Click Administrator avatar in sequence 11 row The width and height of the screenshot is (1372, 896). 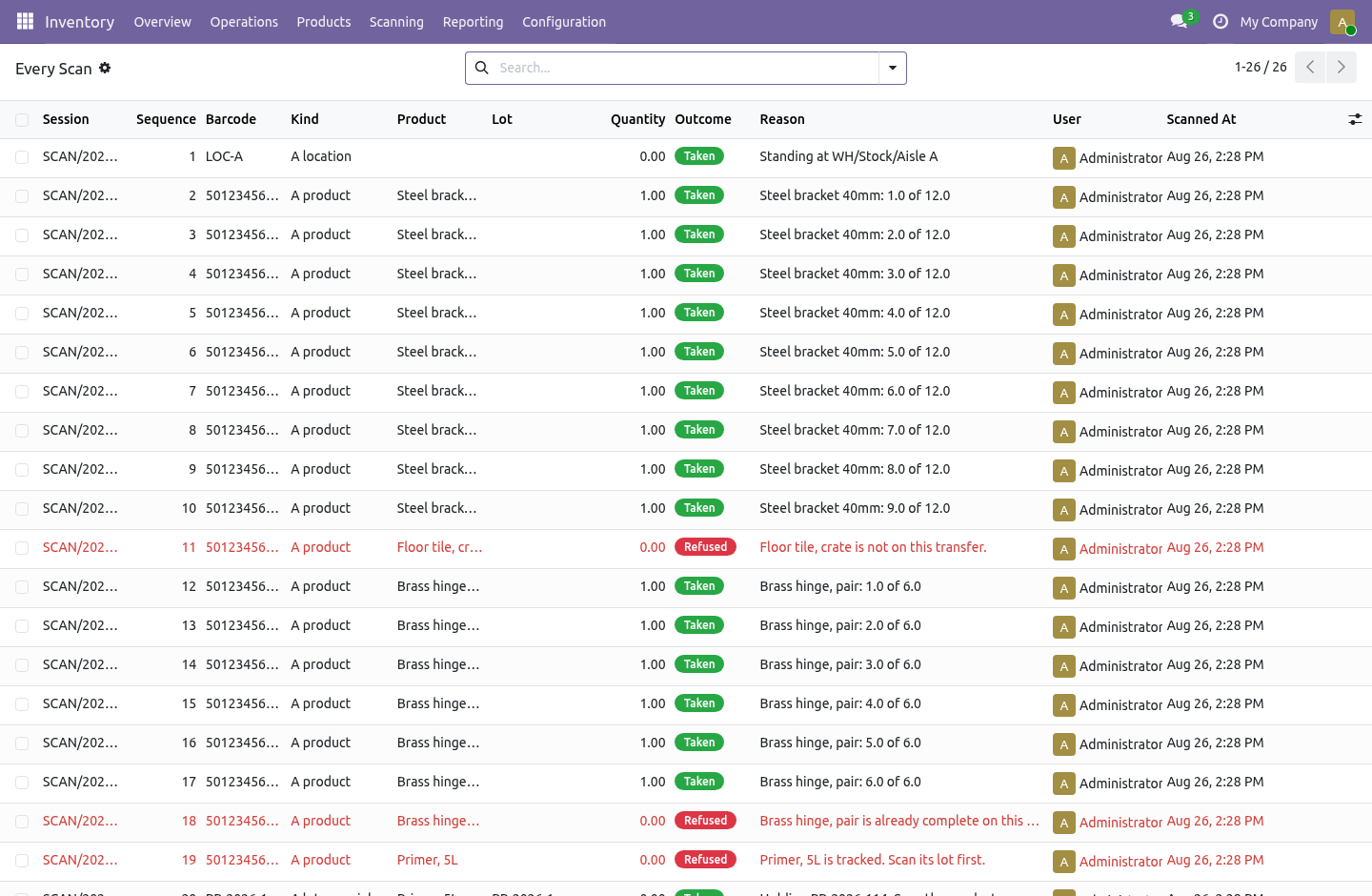(x=1064, y=549)
